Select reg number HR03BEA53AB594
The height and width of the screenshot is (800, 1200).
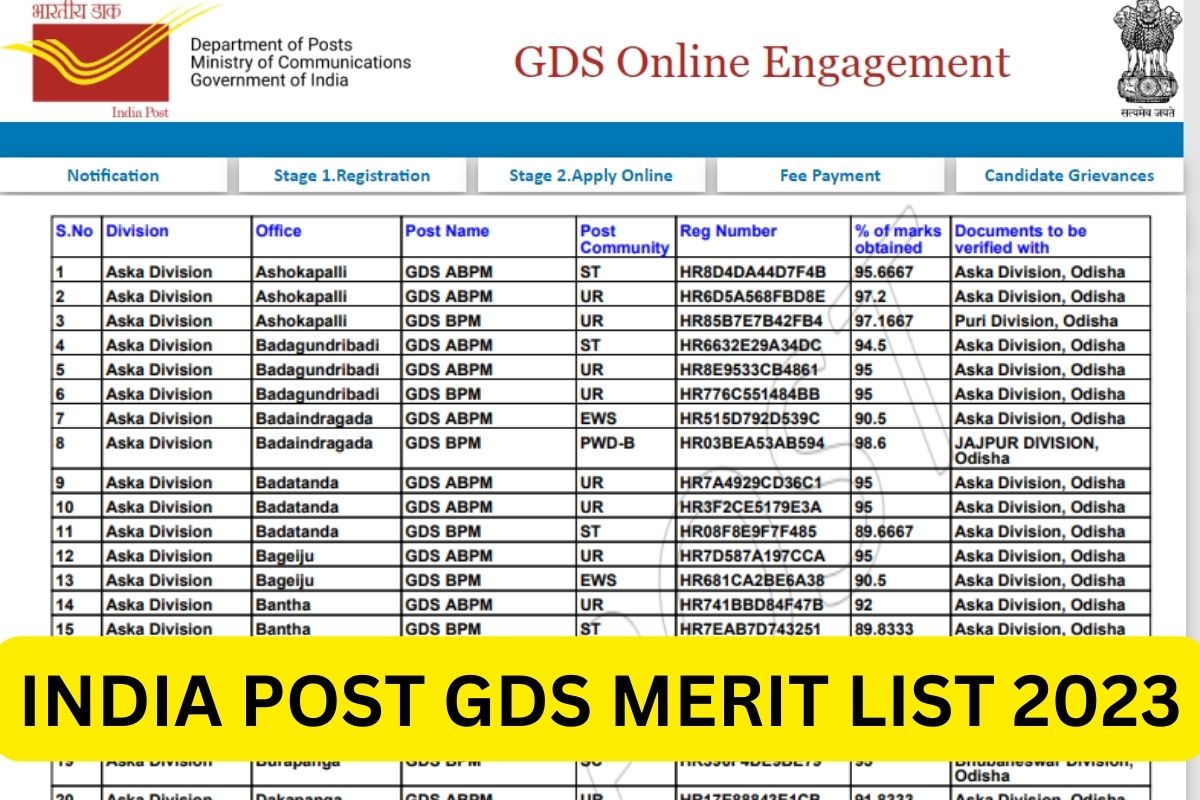click(x=752, y=443)
